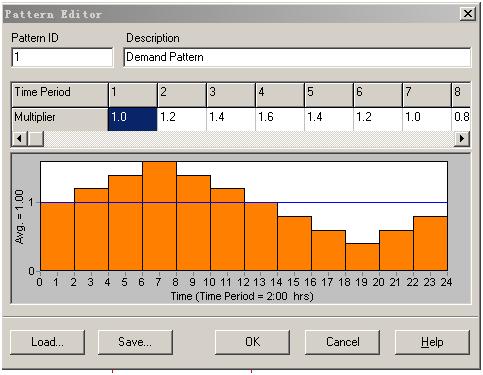Click the tallest chart bar between 6 and 8
The image size is (483, 375).
[160, 216]
